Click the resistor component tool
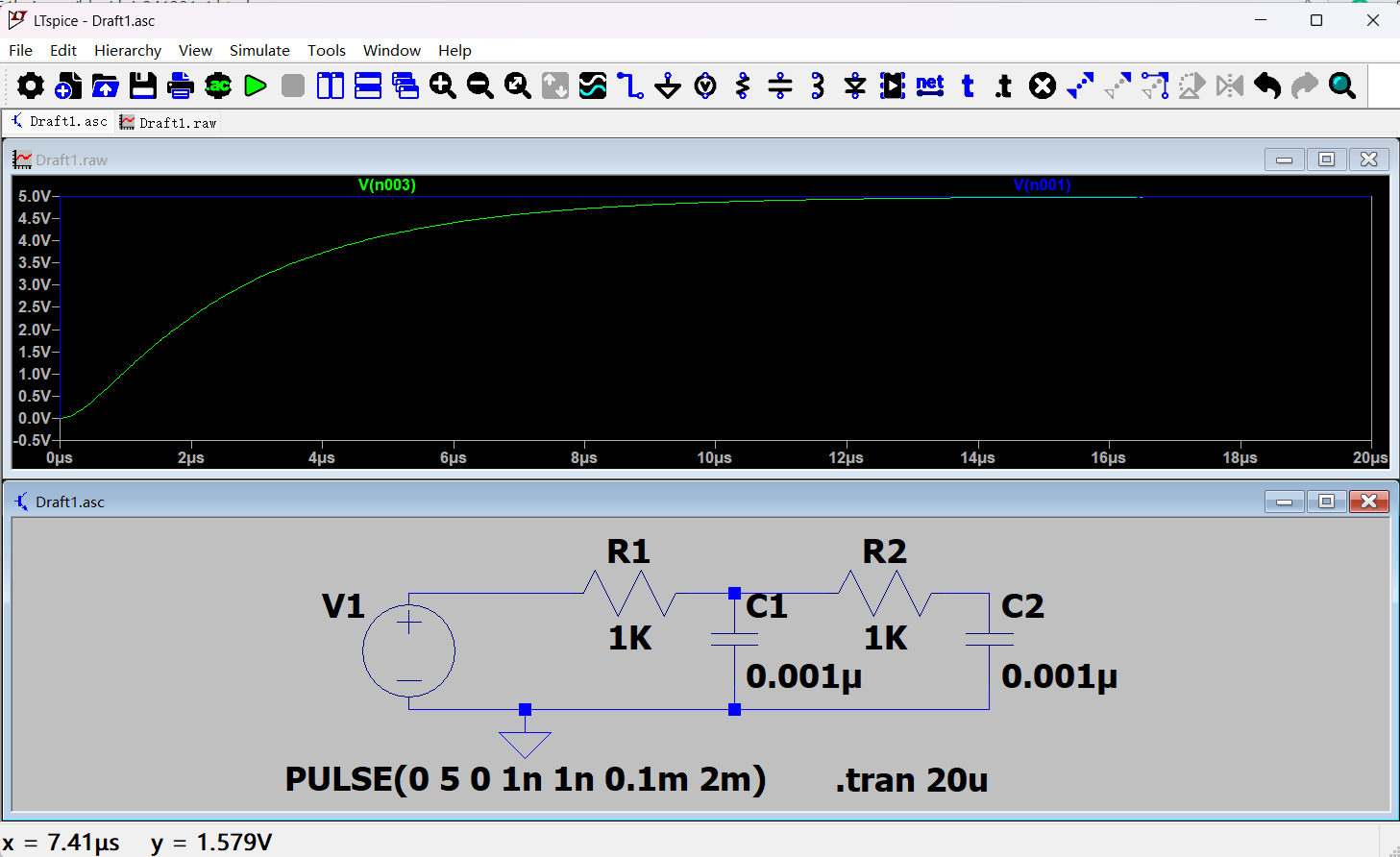This screenshot has height=857, width=1400. click(x=743, y=86)
